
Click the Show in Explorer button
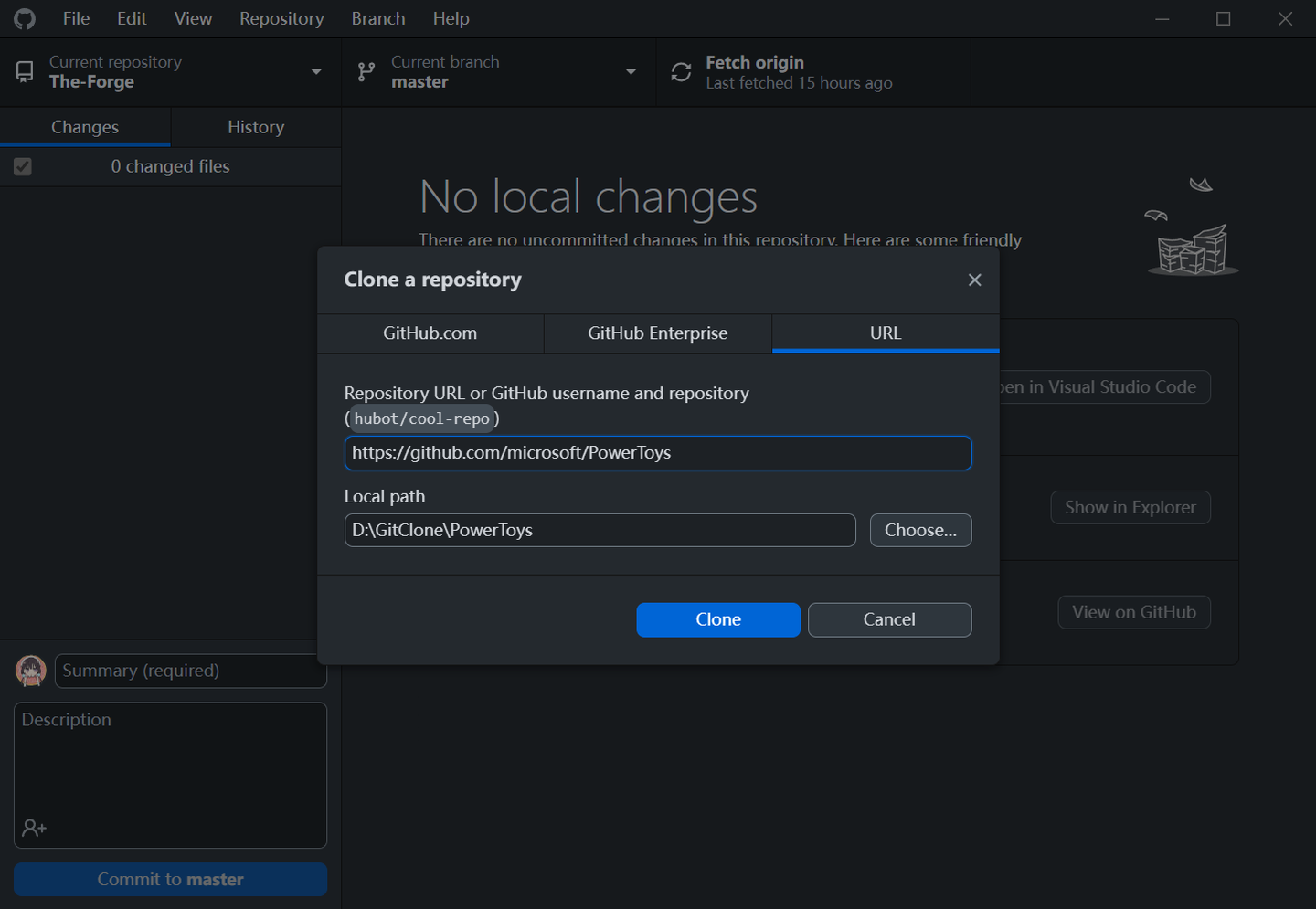click(1130, 507)
